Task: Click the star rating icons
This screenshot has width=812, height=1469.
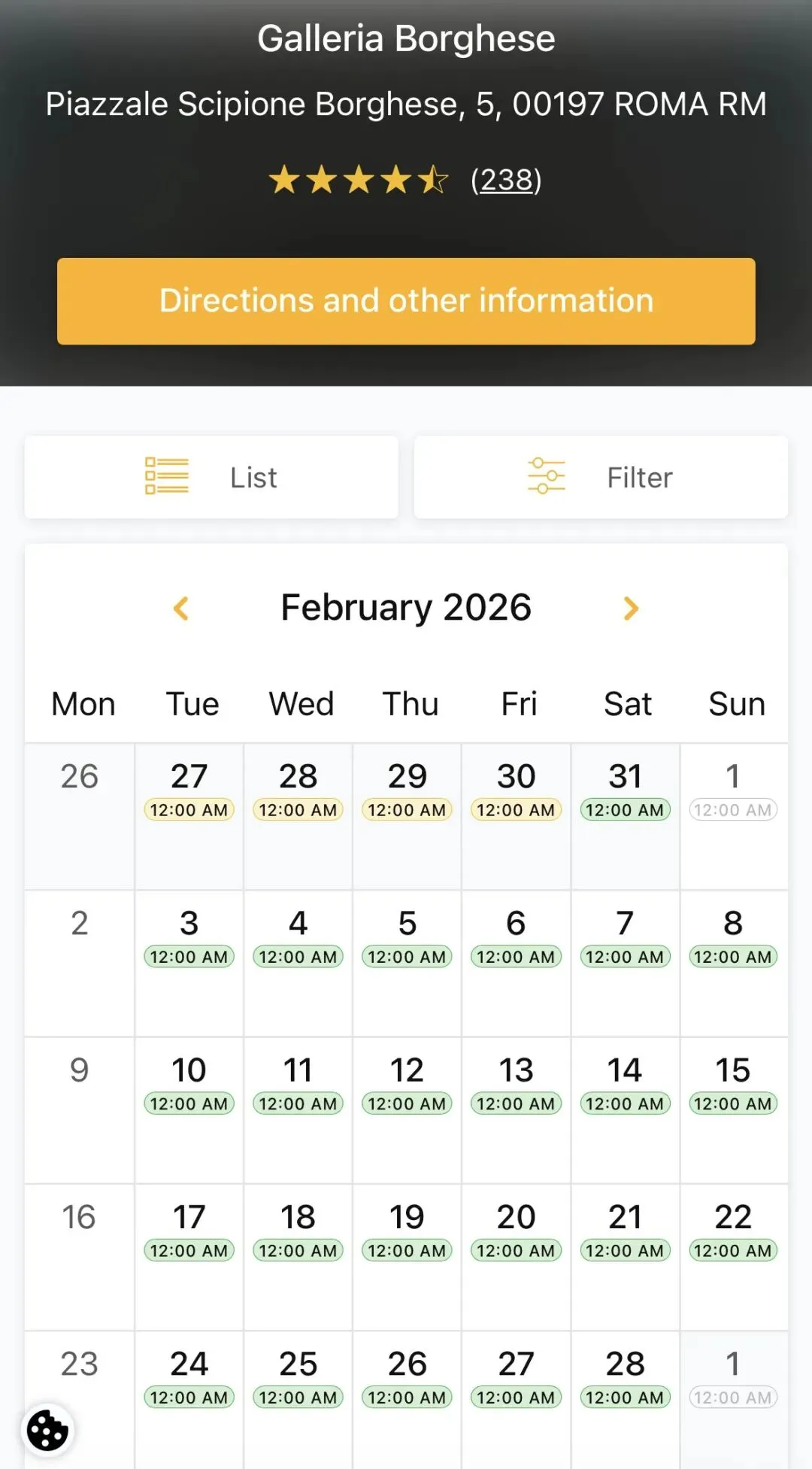Action: pyautogui.click(x=359, y=181)
